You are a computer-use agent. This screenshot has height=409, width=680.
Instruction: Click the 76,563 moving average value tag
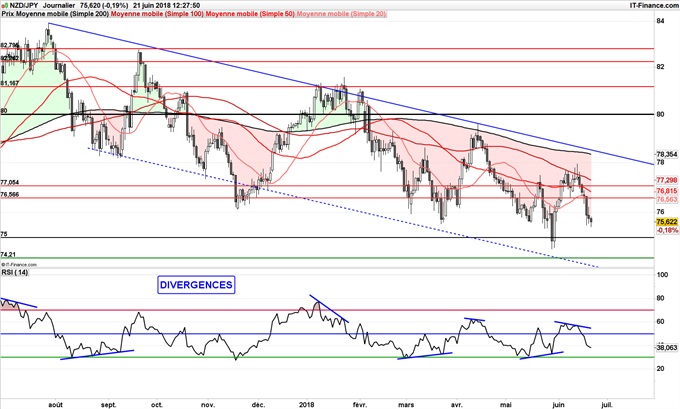[667, 199]
